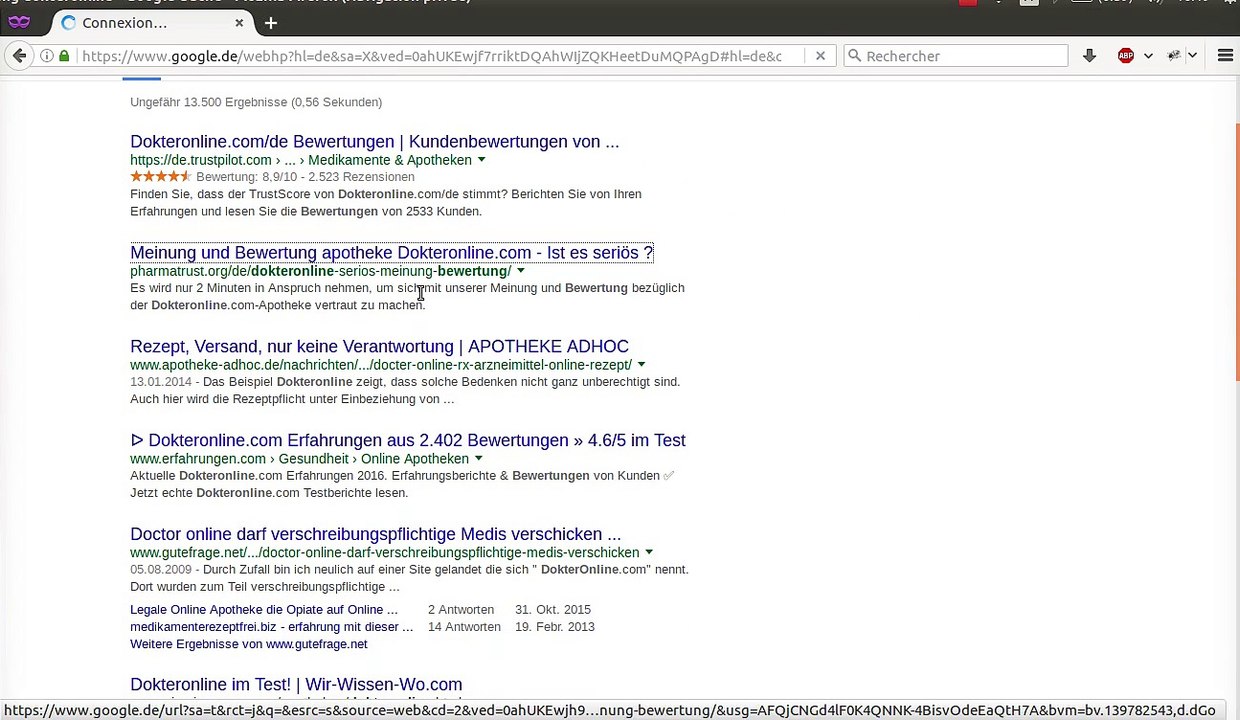Click the 13.01.2014 date in APOTHEKE ADHOC snippet

tap(160, 382)
